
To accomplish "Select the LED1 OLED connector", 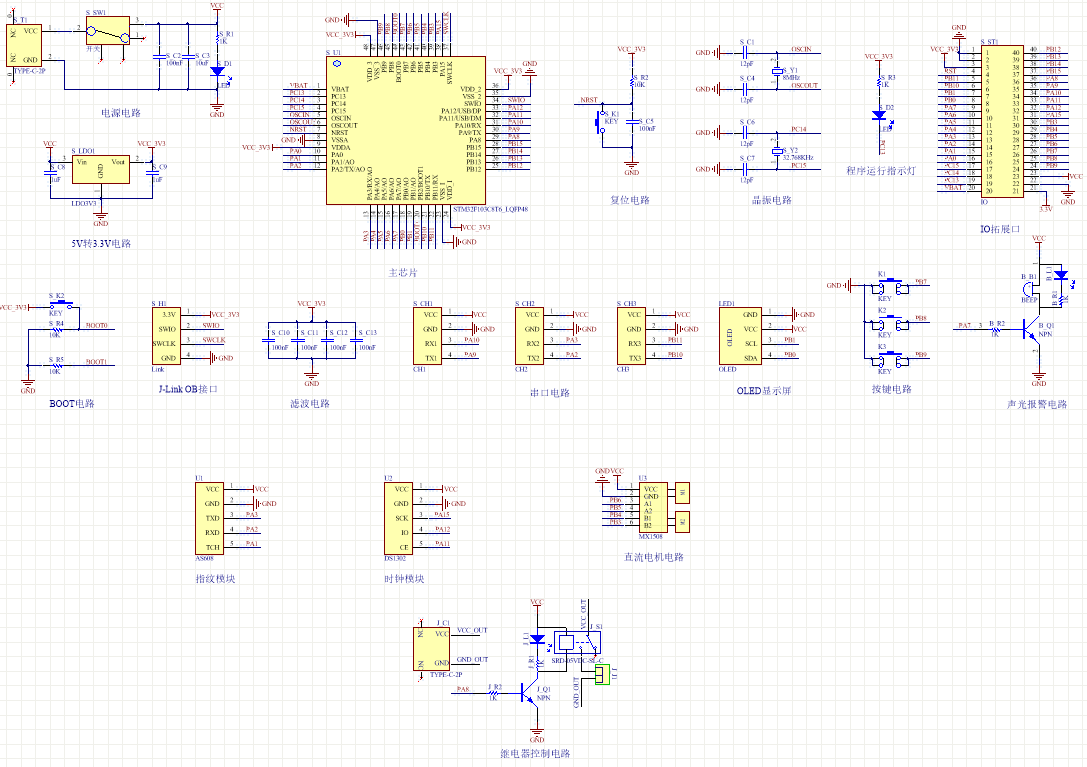I will (740, 336).
